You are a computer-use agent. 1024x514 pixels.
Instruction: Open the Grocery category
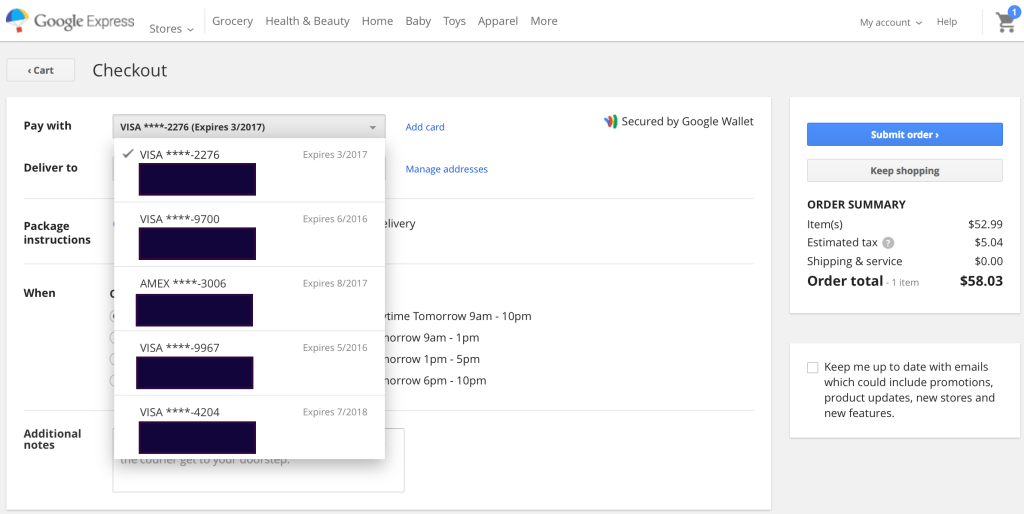[x=232, y=21]
